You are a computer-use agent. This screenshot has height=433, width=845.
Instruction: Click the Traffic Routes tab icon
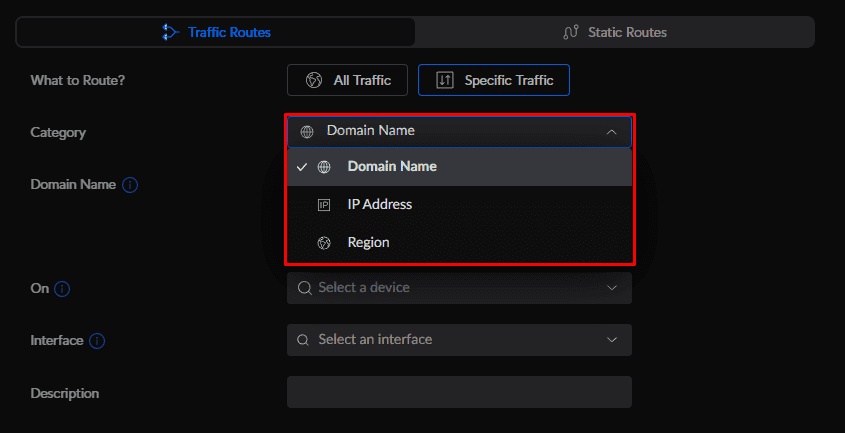pos(170,32)
